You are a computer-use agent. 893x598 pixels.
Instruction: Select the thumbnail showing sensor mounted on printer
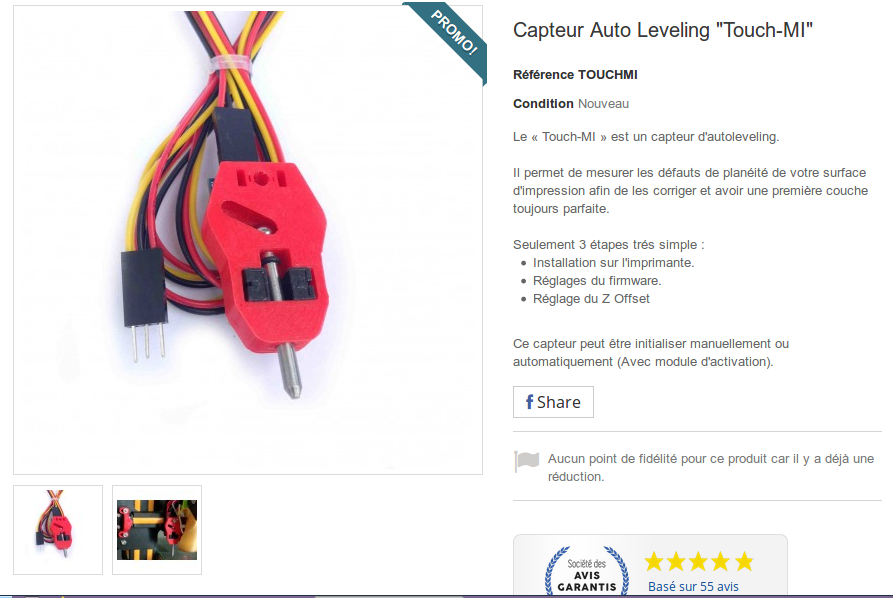pos(157,530)
